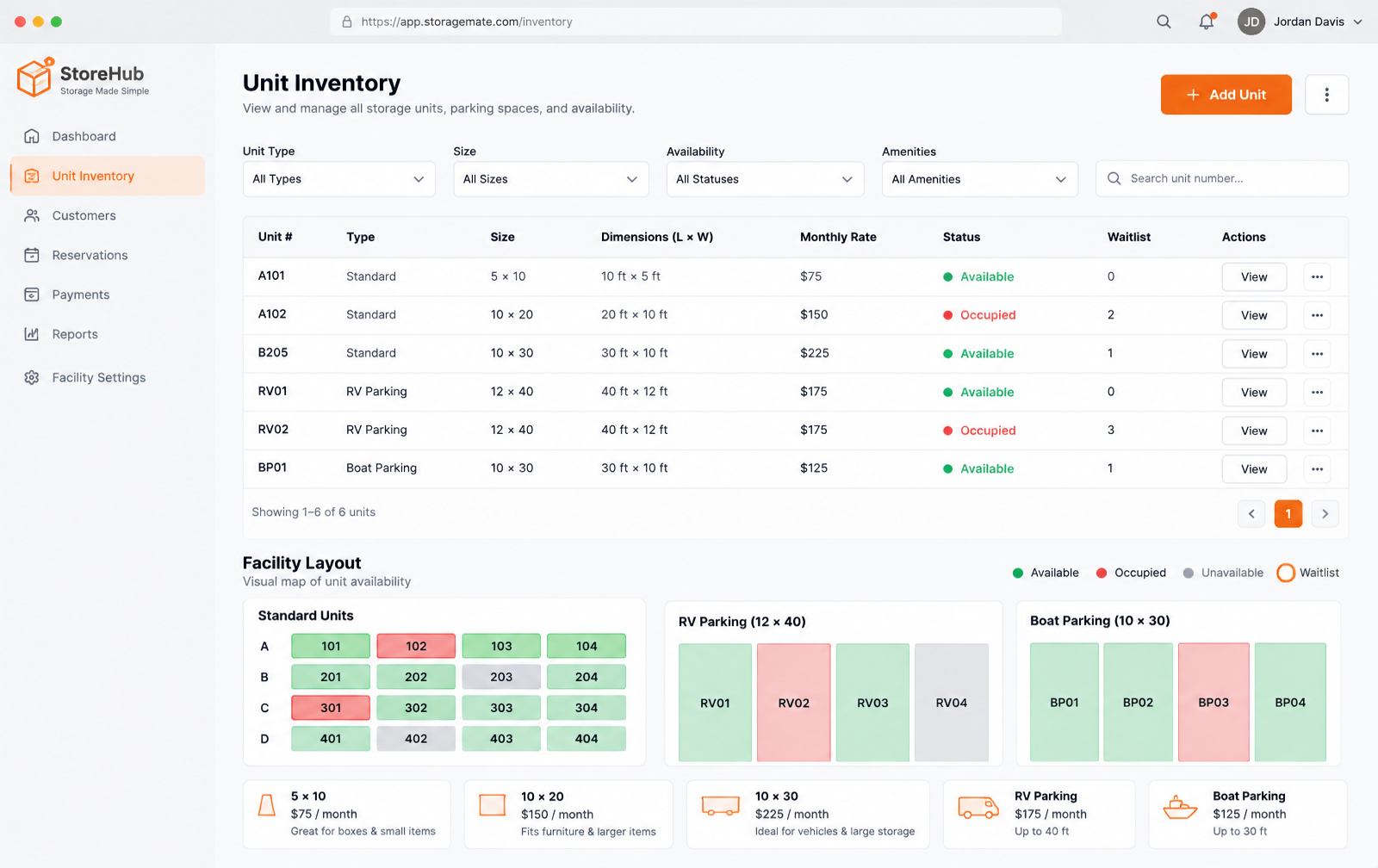This screenshot has height=868, width=1378.
Task: Select BP01 space on the layout
Action: 1065,702
